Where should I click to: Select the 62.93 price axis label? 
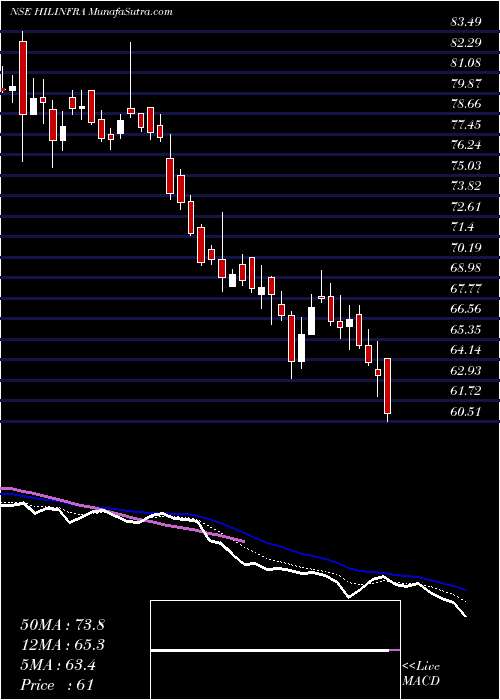pyautogui.click(x=466, y=371)
